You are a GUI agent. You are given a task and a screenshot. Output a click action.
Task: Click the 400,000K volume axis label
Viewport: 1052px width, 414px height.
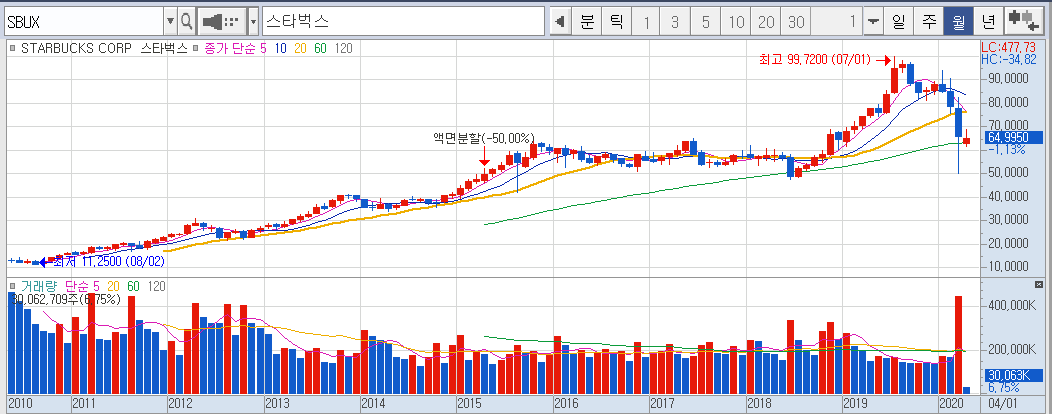click(1010, 305)
